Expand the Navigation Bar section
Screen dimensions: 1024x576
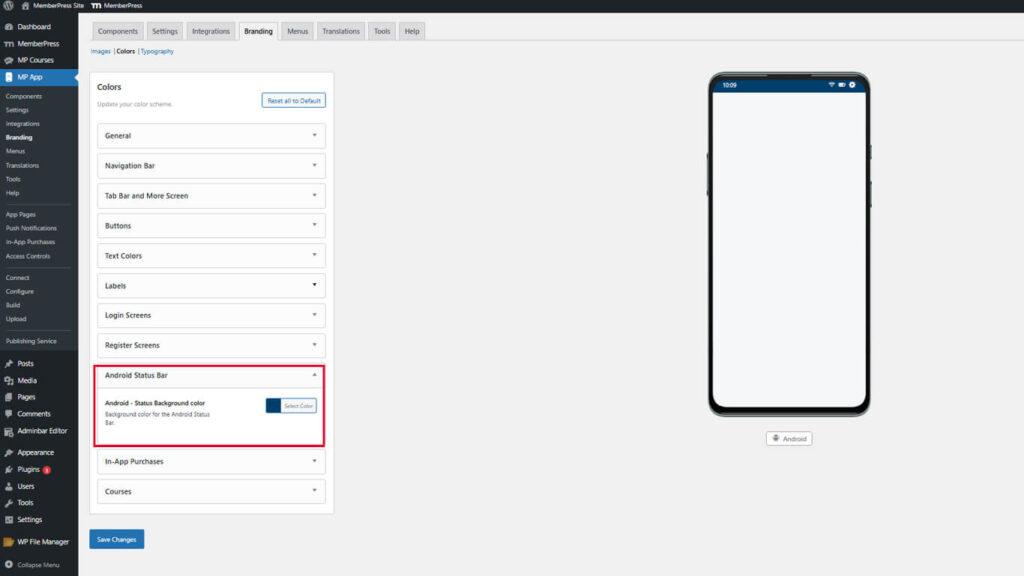point(210,166)
